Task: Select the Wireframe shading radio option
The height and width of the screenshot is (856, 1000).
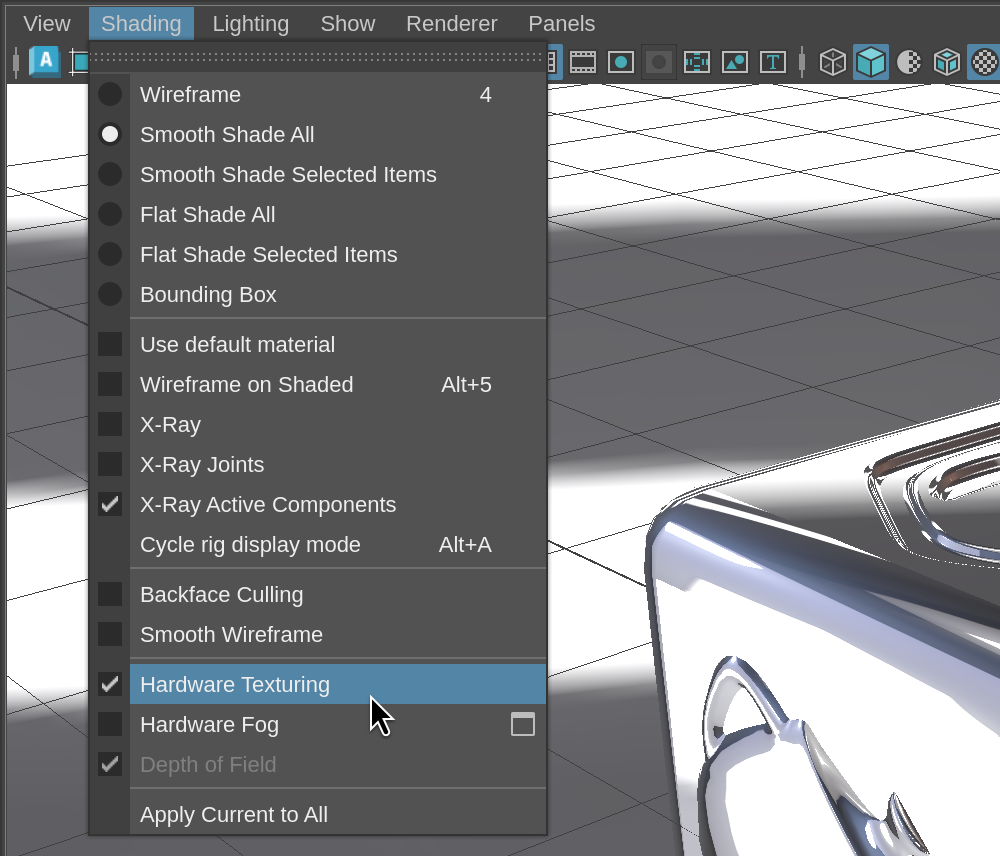Action: pyautogui.click(x=318, y=94)
